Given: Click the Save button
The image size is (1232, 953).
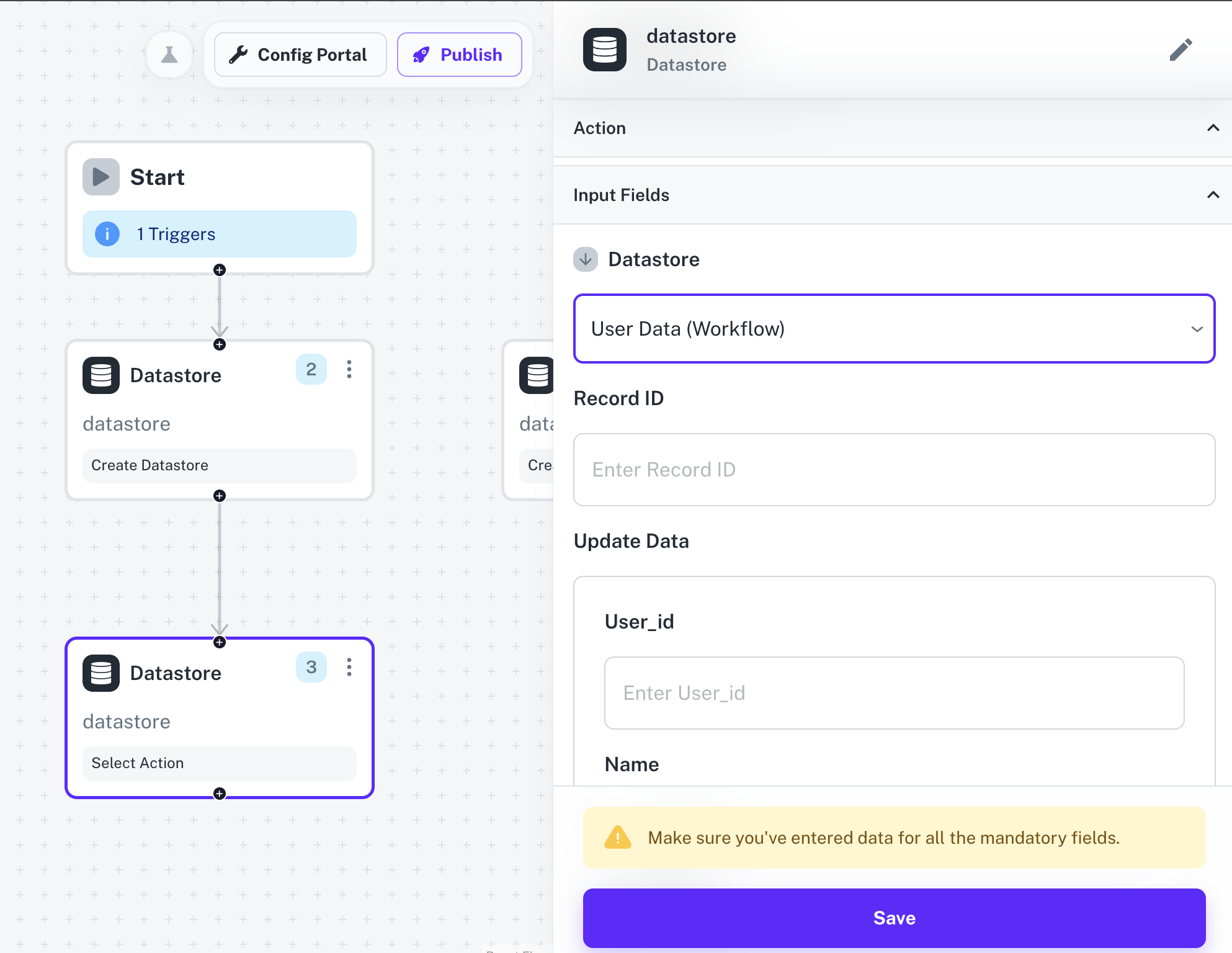Looking at the screenshot, I should [893, 918].
